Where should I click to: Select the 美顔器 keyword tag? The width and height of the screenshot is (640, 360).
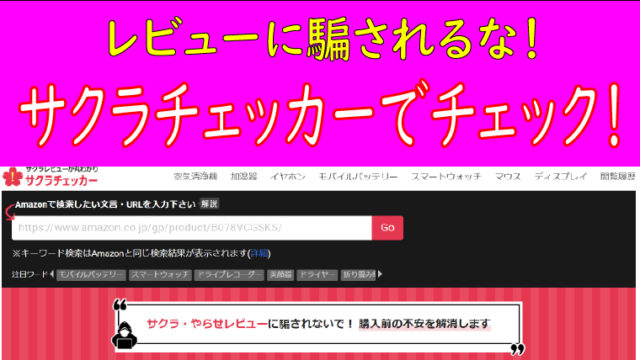(280, 275)
